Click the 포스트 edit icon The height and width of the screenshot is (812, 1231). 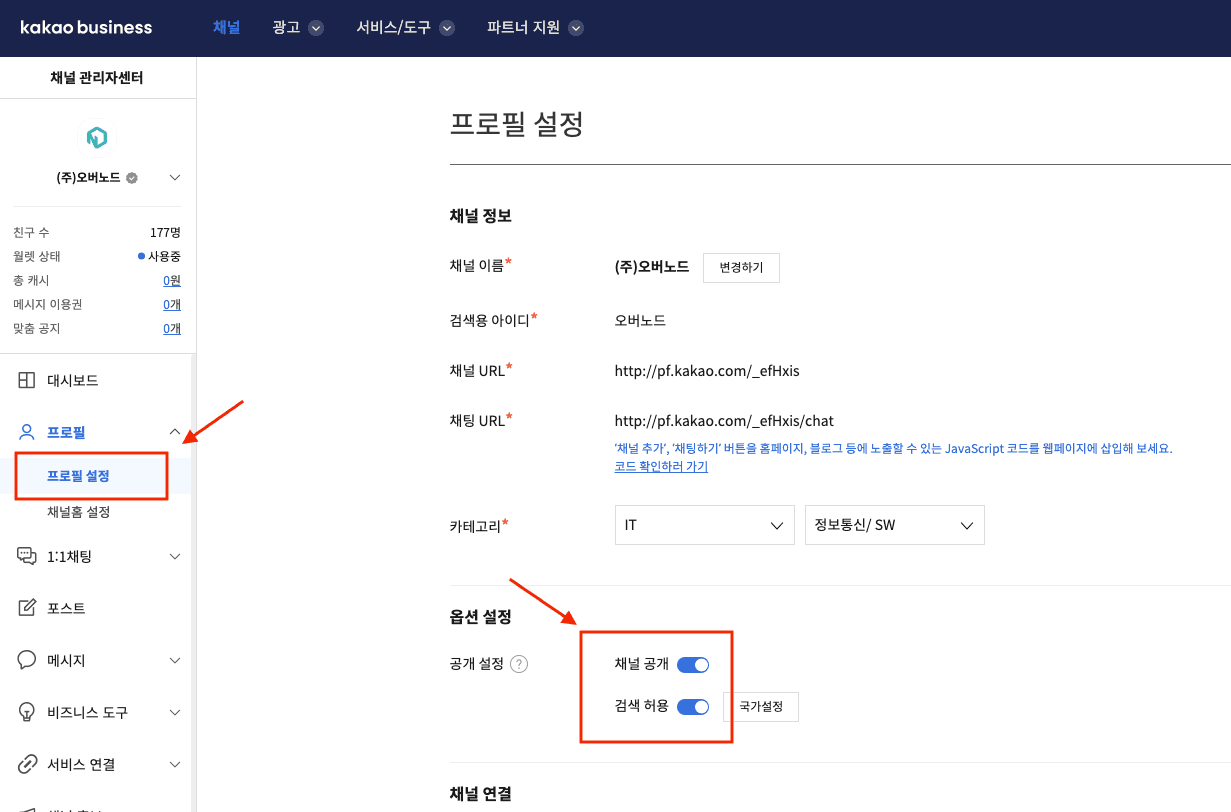tap(27, 608)
